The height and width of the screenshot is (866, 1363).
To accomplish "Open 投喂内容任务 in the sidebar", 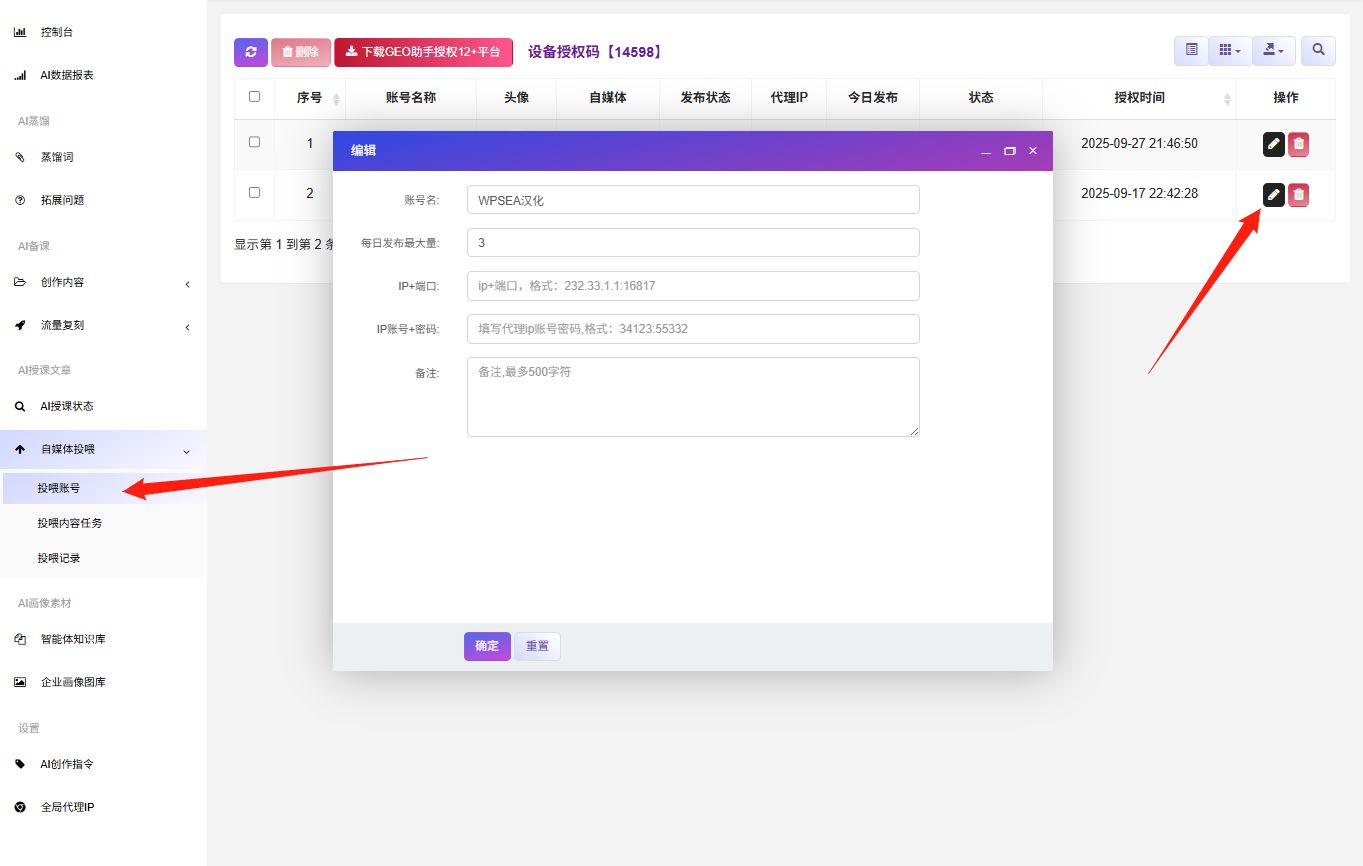I will 70,523.
